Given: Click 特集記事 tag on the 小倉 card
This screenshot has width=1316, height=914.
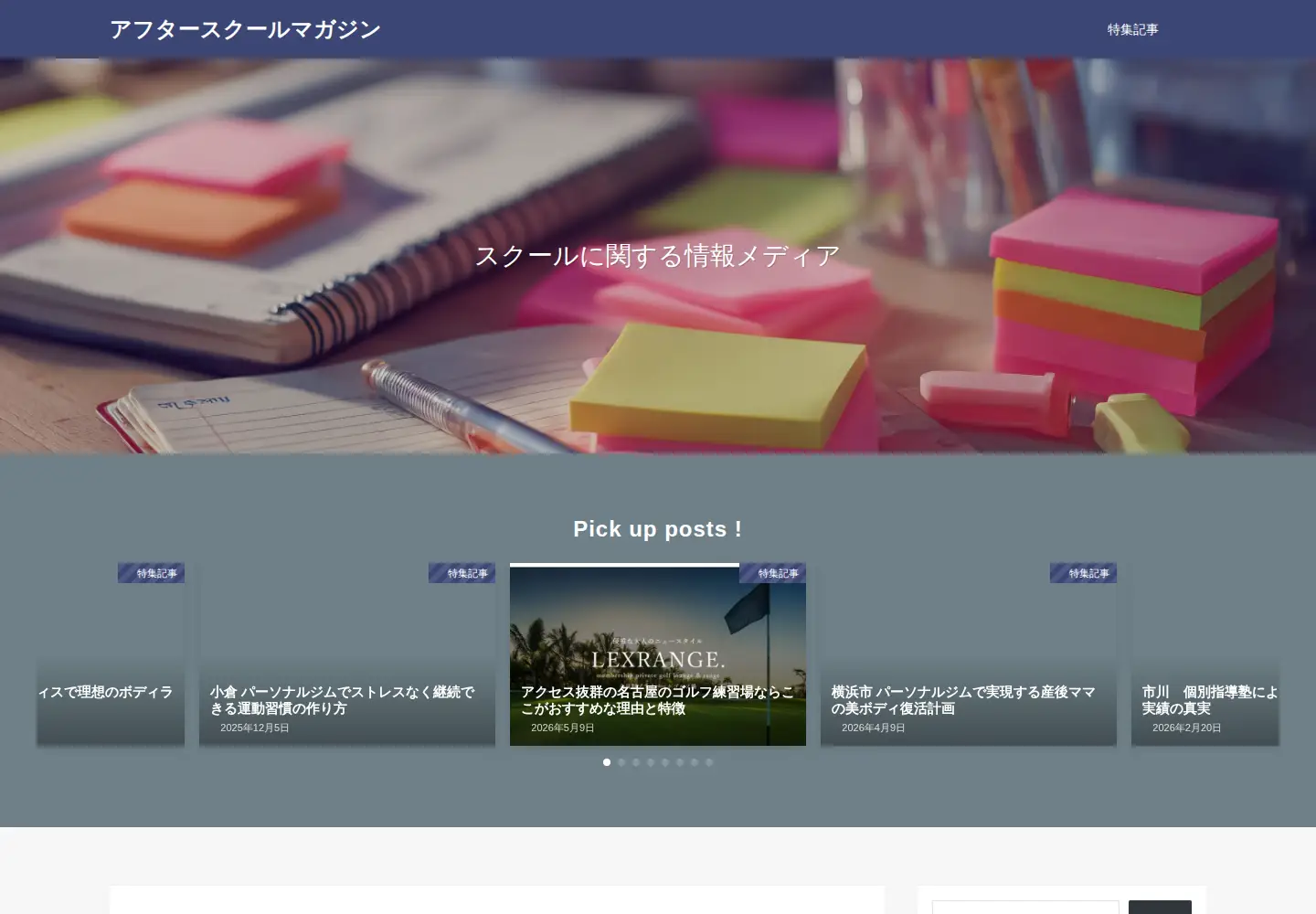Looking at the screenshot, I should click(462, 573).
